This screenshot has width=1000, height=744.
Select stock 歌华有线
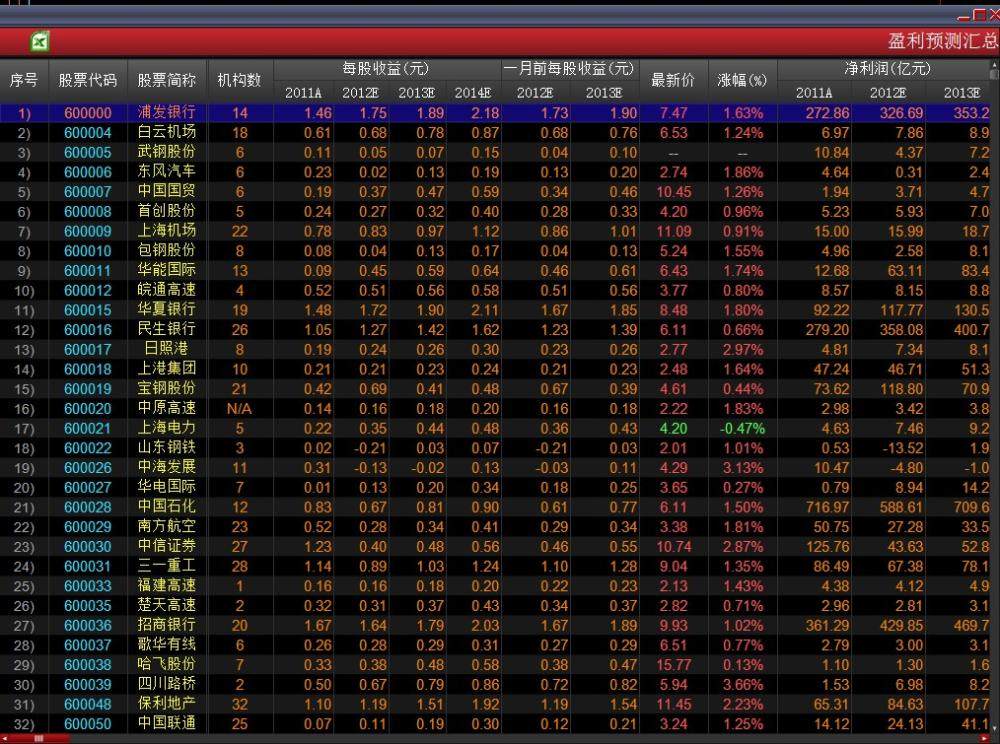166,645
